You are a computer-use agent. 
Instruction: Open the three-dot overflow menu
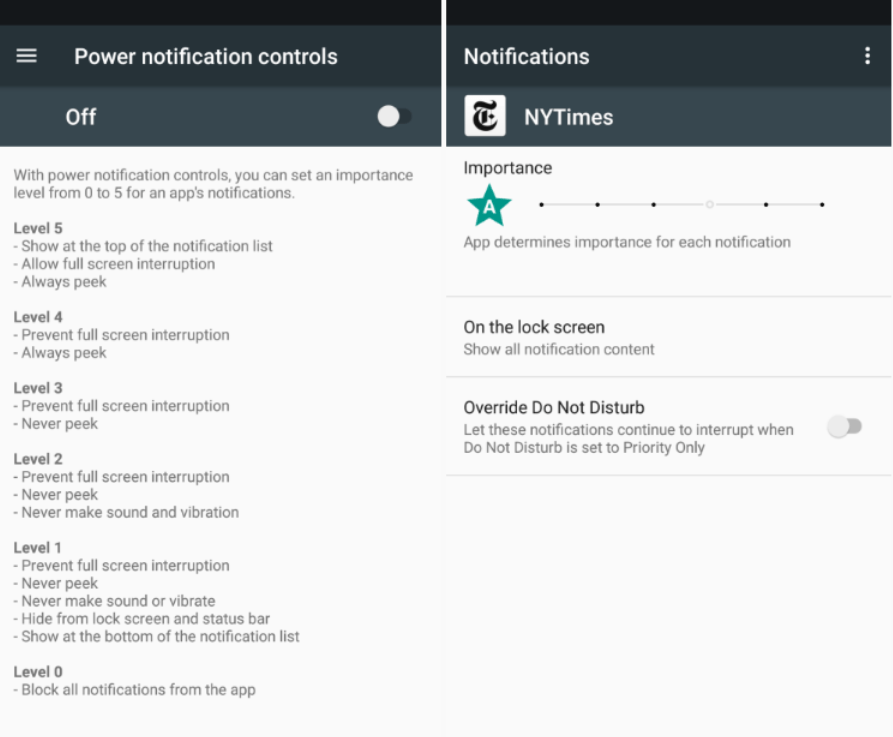pyautogui.click(x=867, y=56)
